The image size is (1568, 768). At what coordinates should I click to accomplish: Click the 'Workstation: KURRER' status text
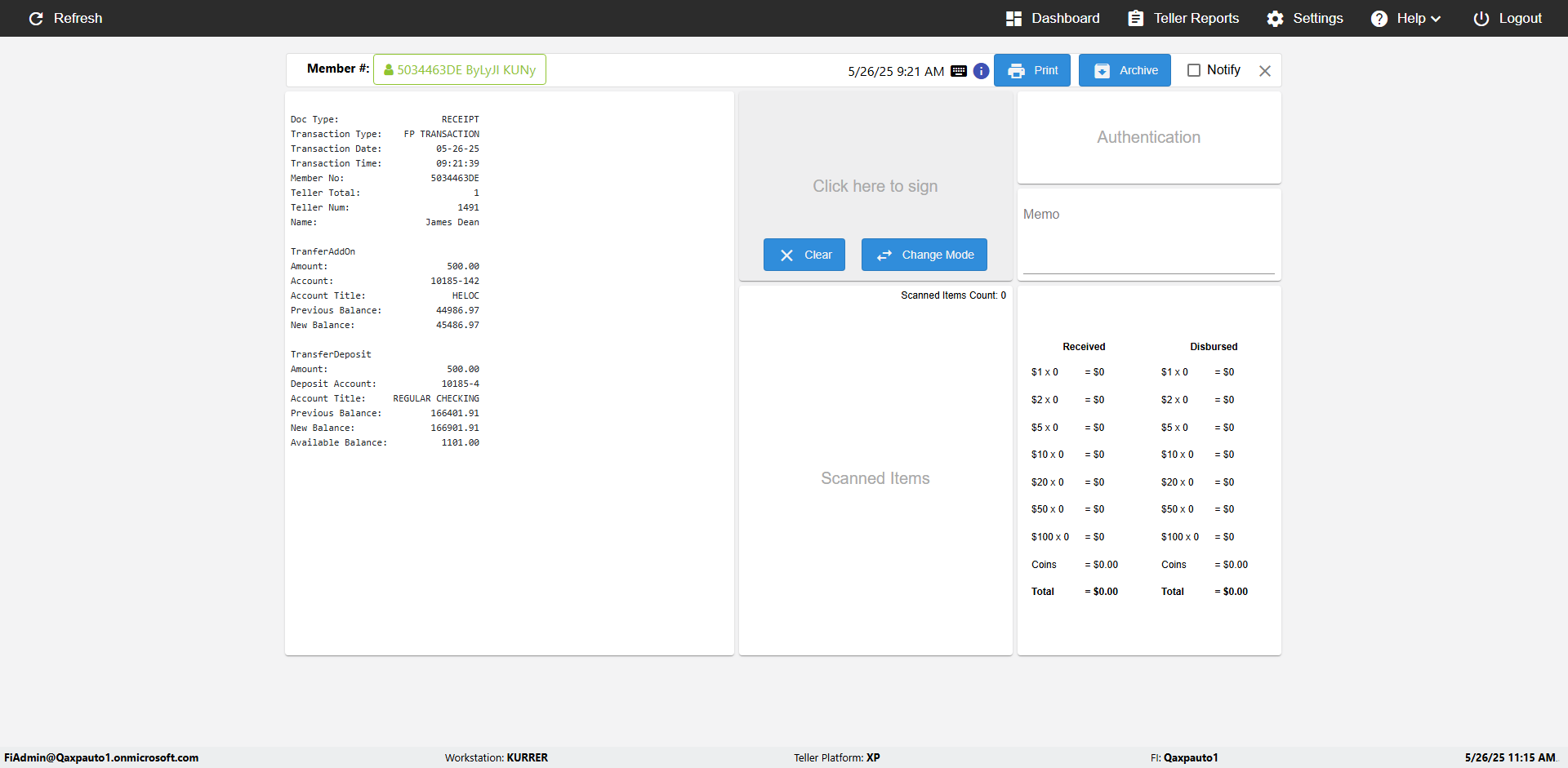497,757
